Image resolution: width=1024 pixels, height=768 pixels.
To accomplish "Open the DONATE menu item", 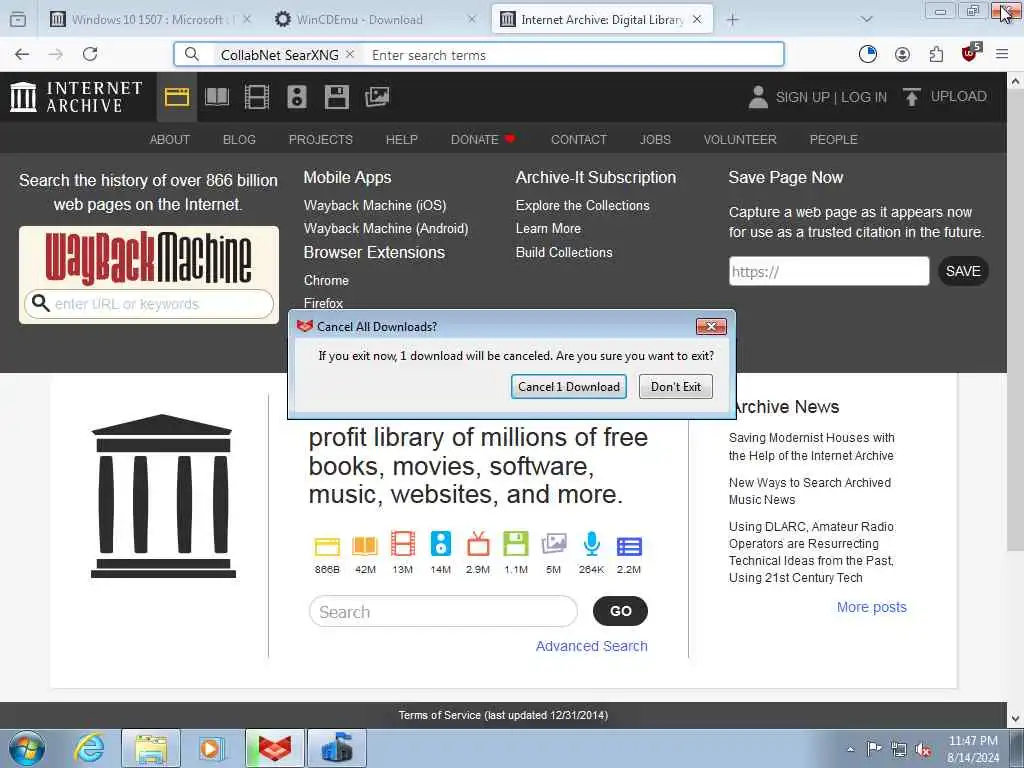I will 483,139.
